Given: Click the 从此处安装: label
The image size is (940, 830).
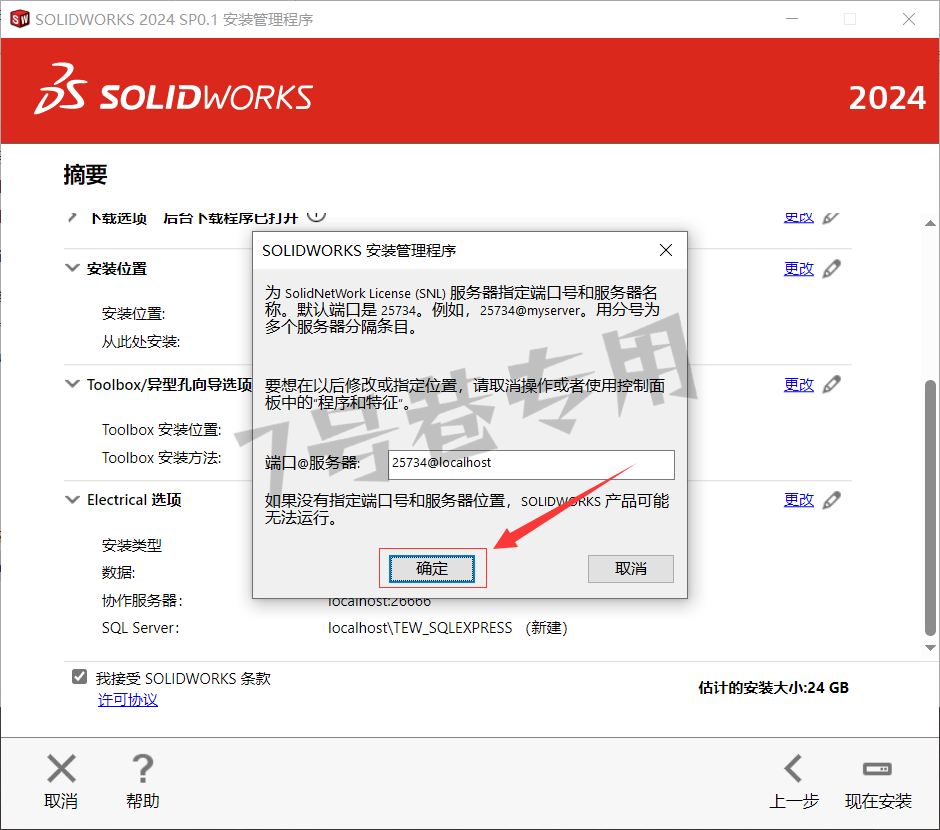Looking at the screenshot, I should [140, 342].
